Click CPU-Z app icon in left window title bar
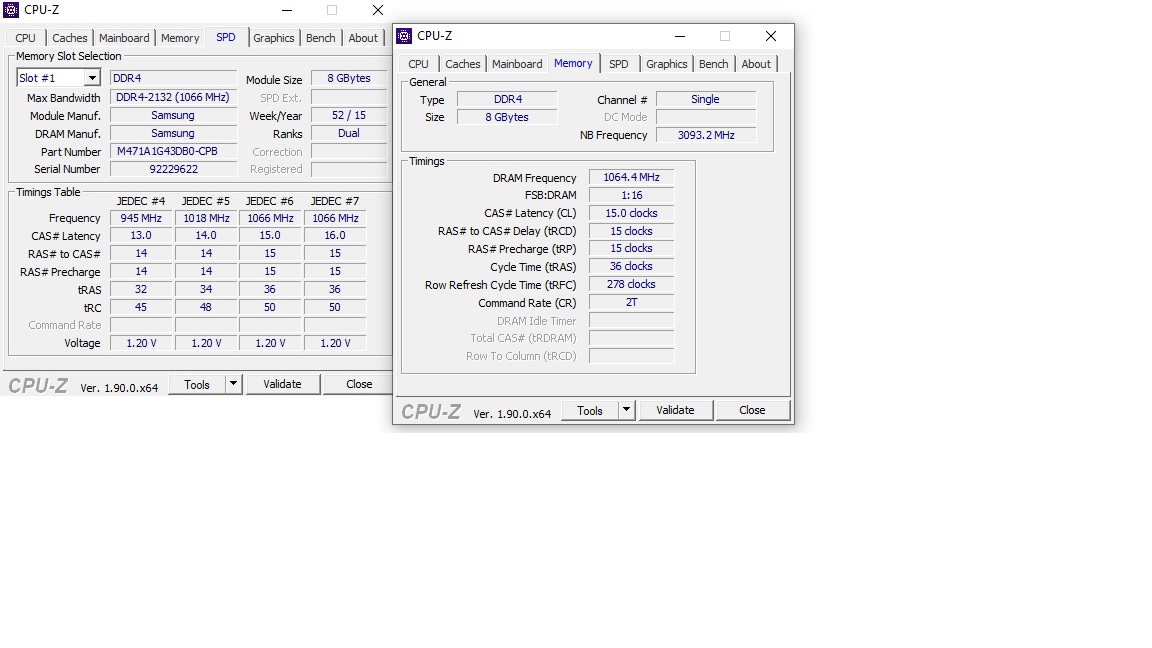 [x=10, y=10]
